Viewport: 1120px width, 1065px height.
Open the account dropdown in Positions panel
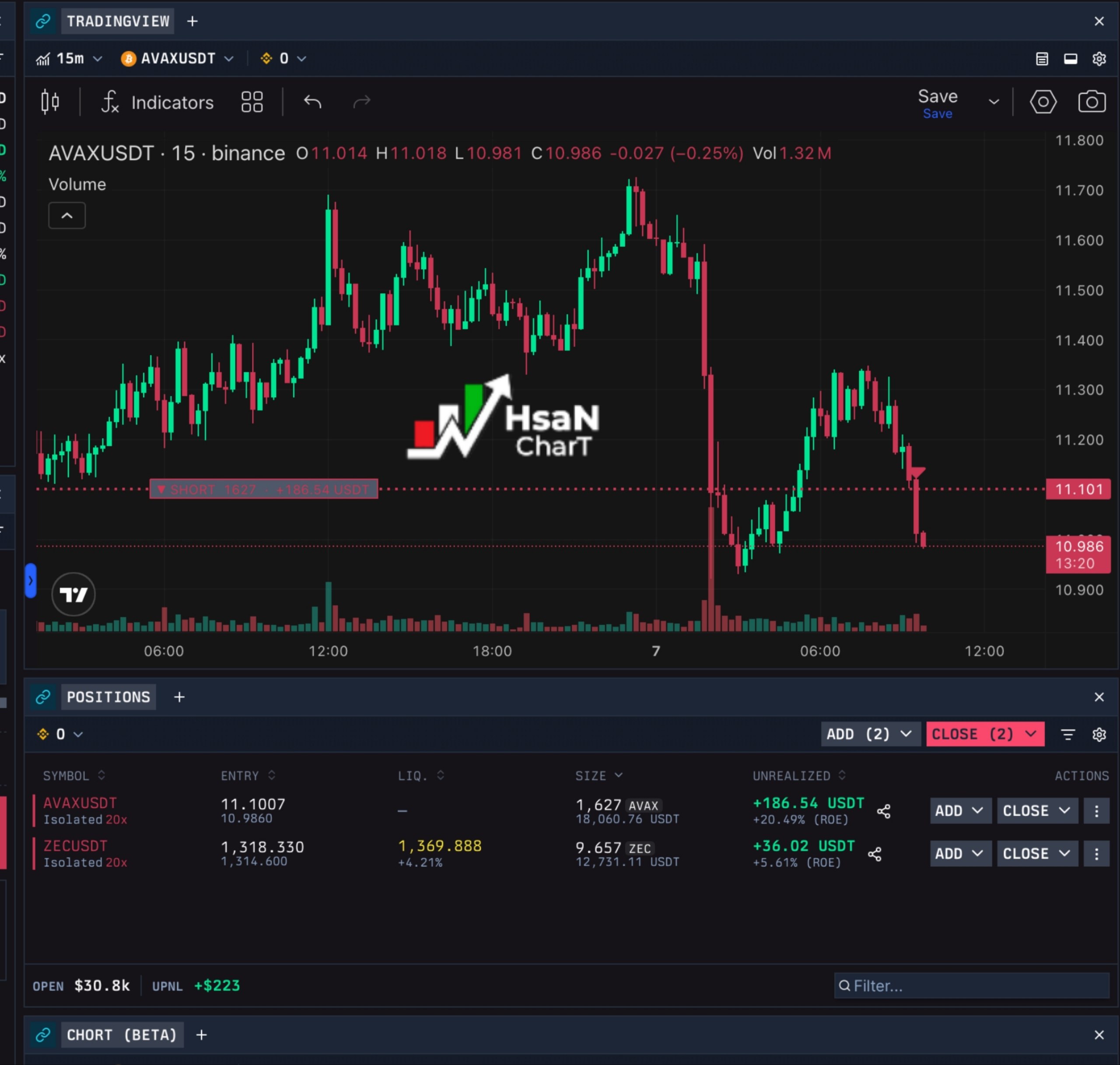pos(59,735)
